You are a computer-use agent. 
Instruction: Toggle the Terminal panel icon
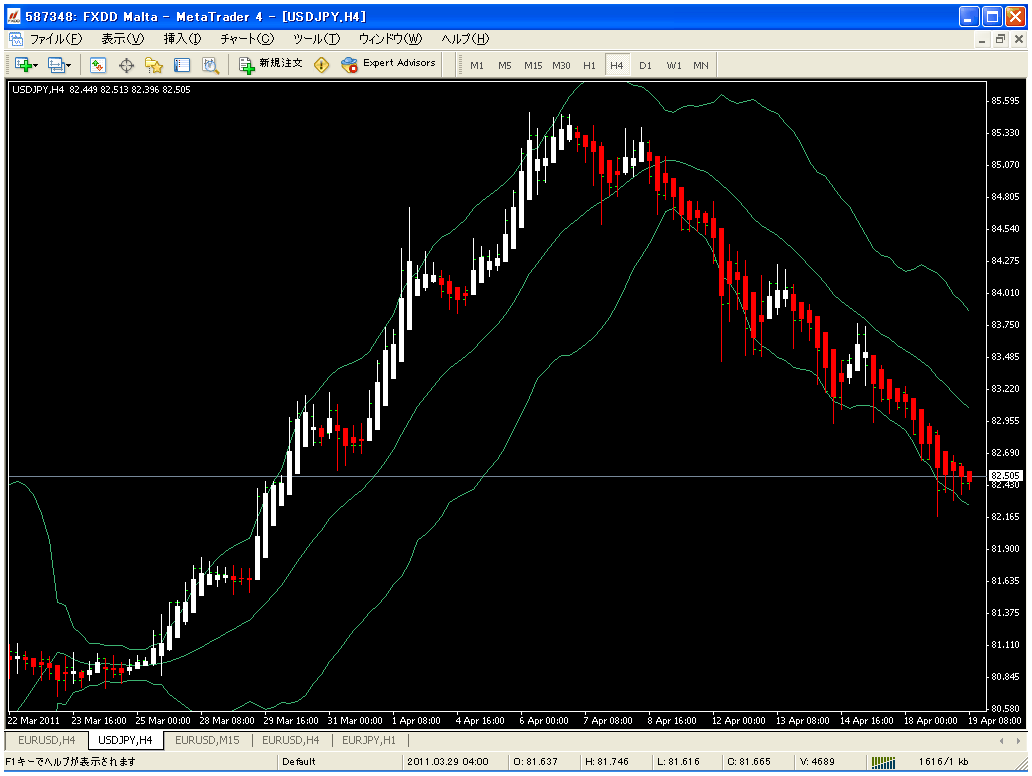tap(182, 65)
